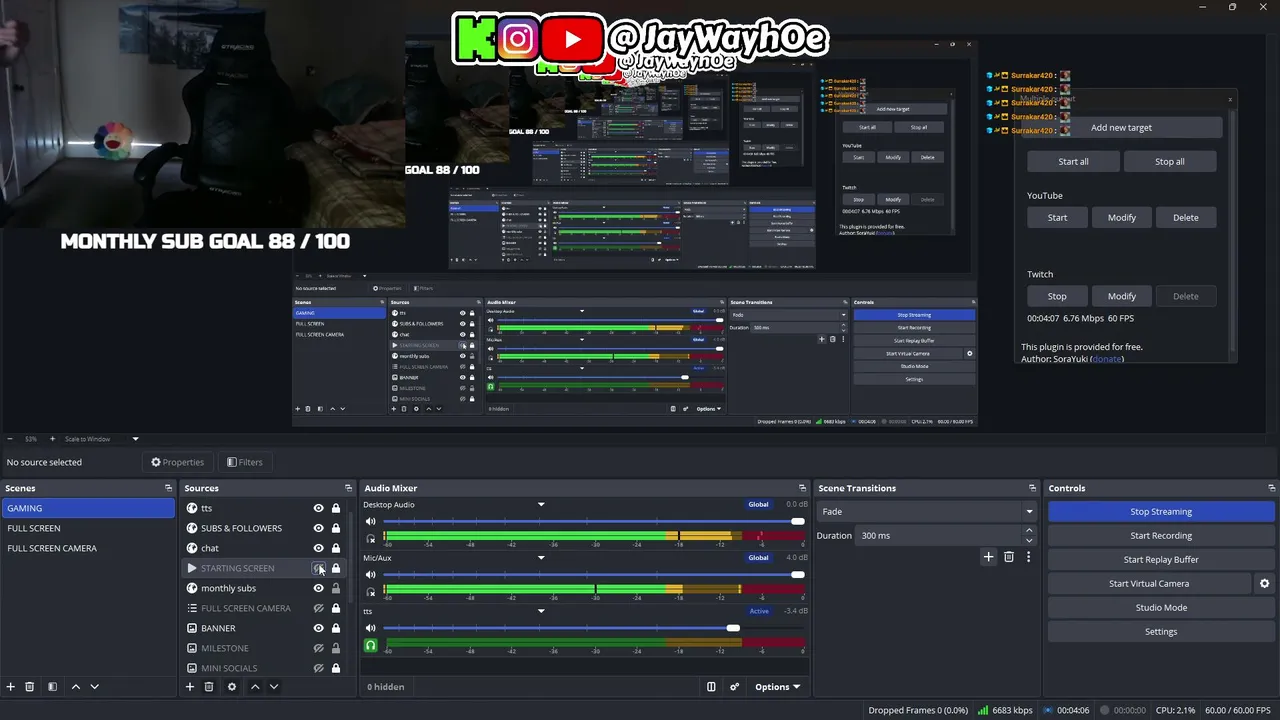
Task: Select the MINI SOCIALS source row
Action: tap(264, 668)
